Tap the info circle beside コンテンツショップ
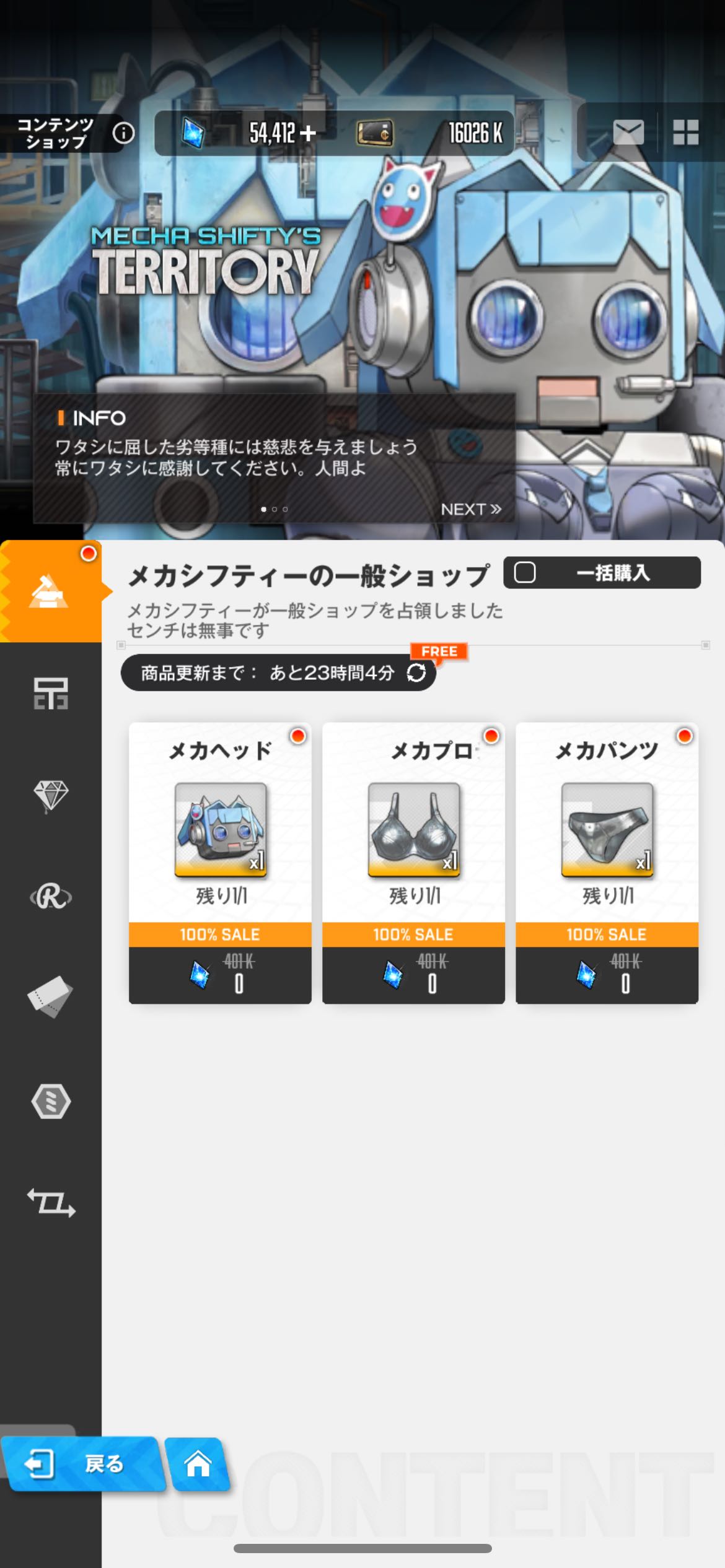The image size is (725, 1568). pyautogui.click(x=123, y=133)
